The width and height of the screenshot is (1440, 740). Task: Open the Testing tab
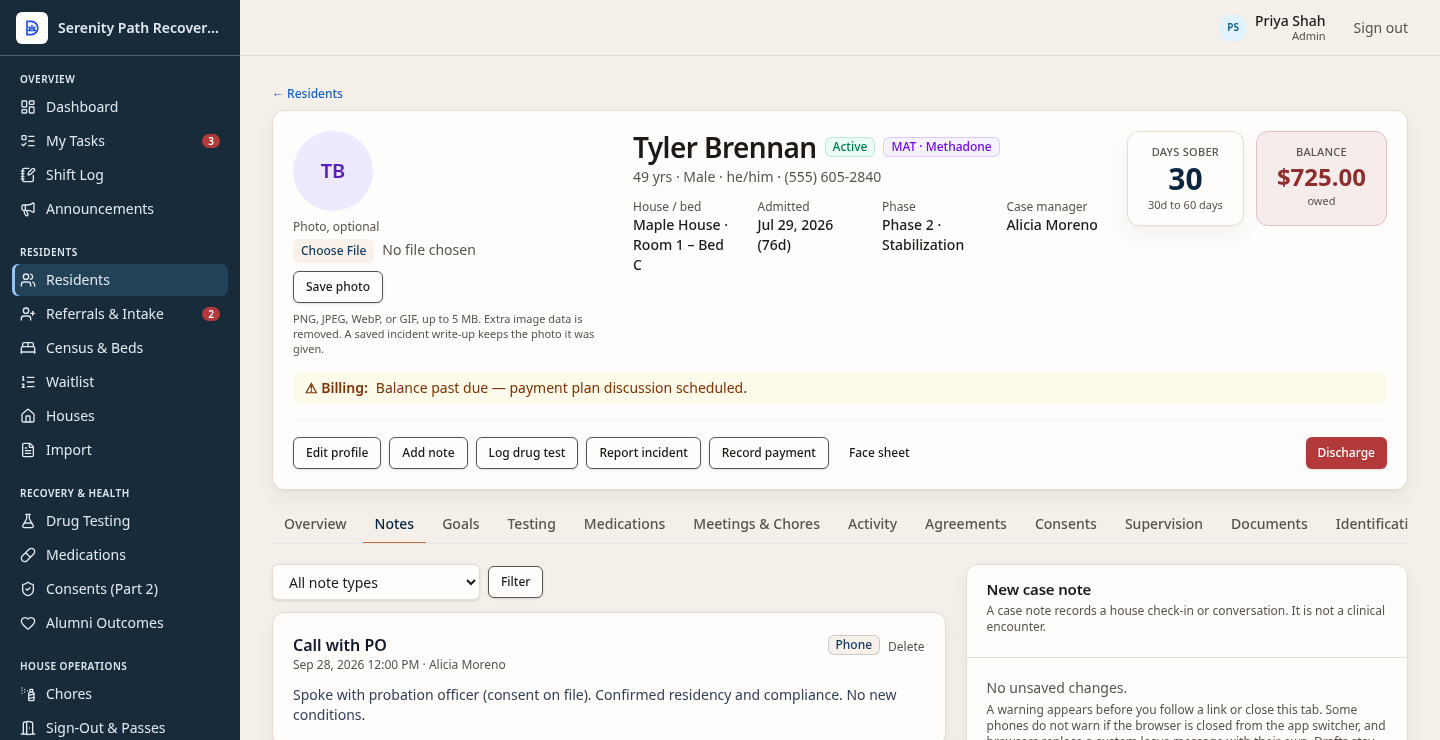[531, 524]
